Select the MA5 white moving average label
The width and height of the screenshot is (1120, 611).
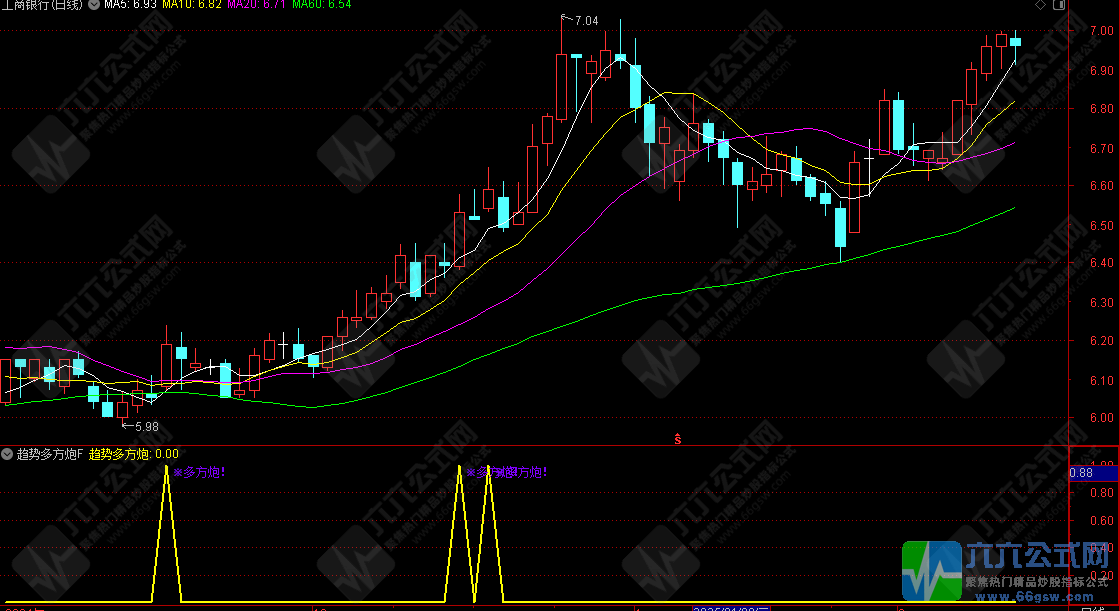pos(130,6)
